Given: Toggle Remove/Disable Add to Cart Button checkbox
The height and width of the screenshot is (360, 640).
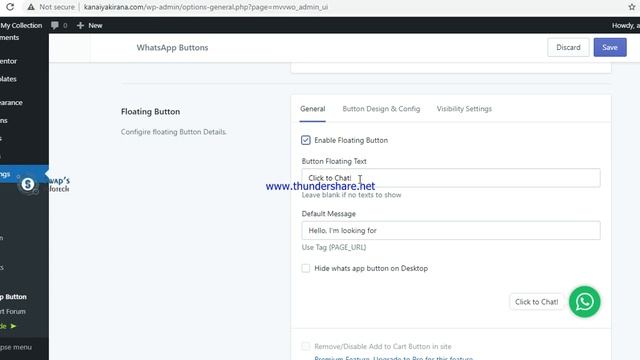Looking at the screenshot, I should point(306,346).
